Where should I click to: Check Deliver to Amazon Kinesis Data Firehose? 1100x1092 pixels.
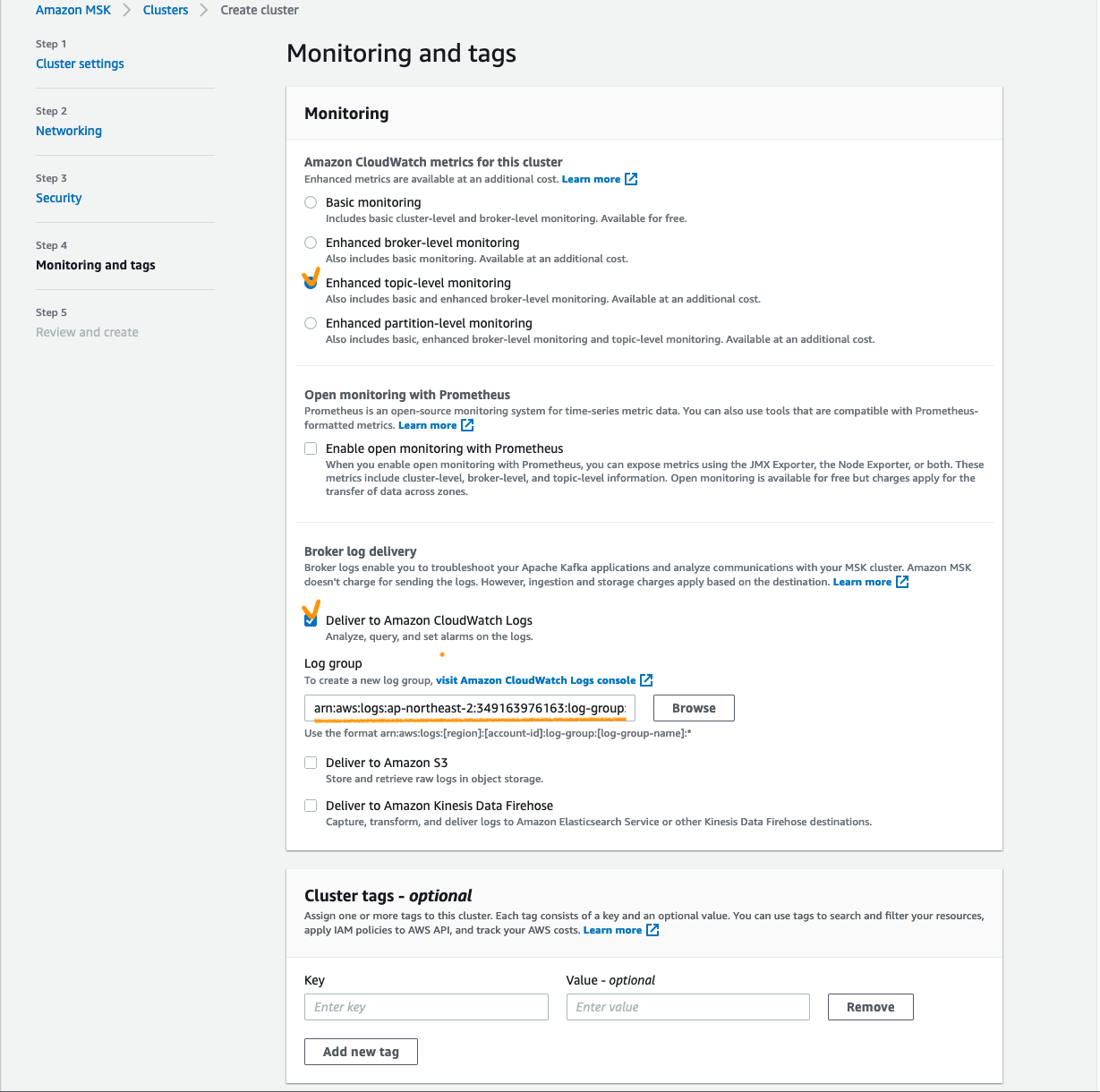(311, 806)
